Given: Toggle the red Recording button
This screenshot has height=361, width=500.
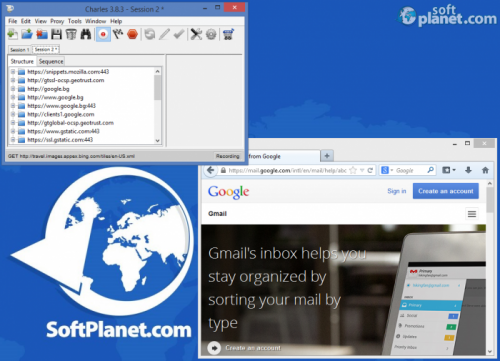Looking at the screenshot, I should [103, 34].
